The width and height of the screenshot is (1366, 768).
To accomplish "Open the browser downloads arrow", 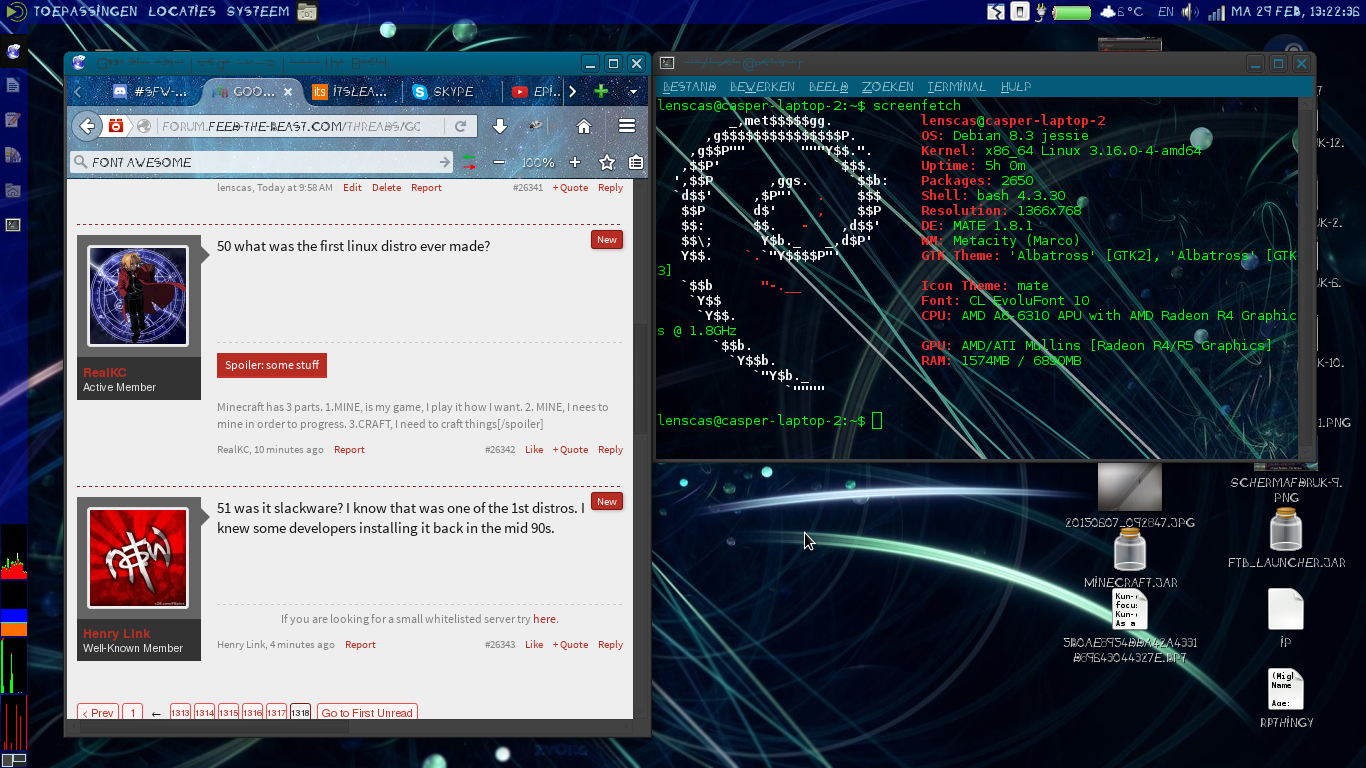I will (x=500, y=126).
